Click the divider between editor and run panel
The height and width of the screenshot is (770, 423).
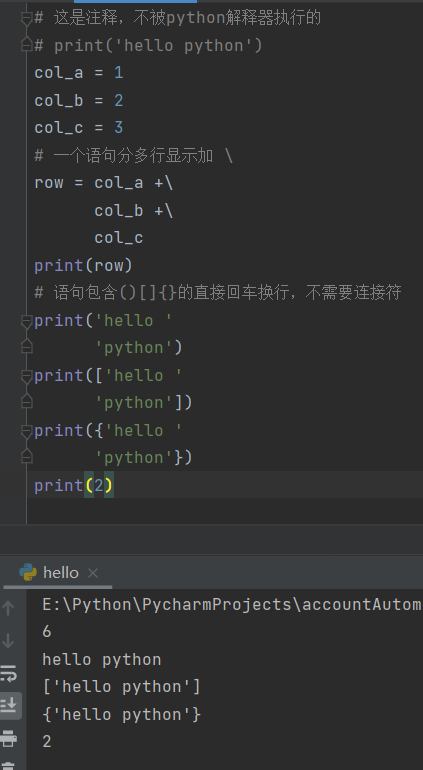click(x=211, y=525)
